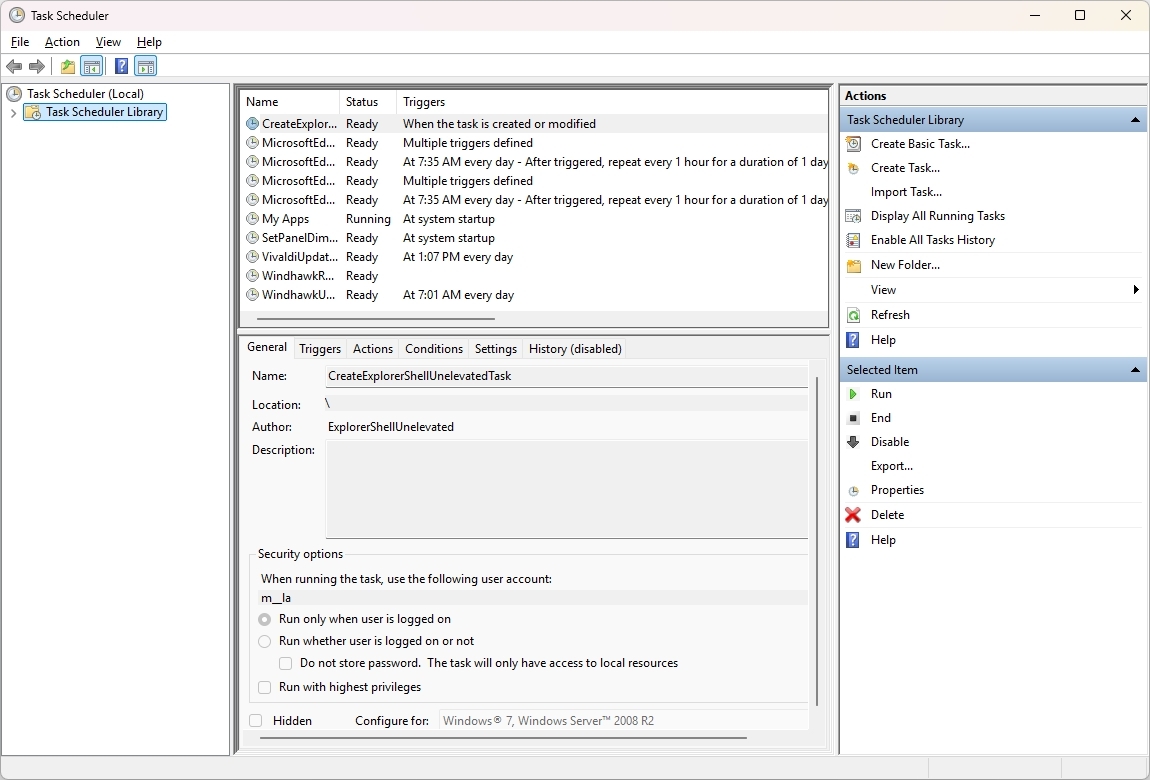
Task: Enable Run with highest privileges
Action: click(265, 687)
